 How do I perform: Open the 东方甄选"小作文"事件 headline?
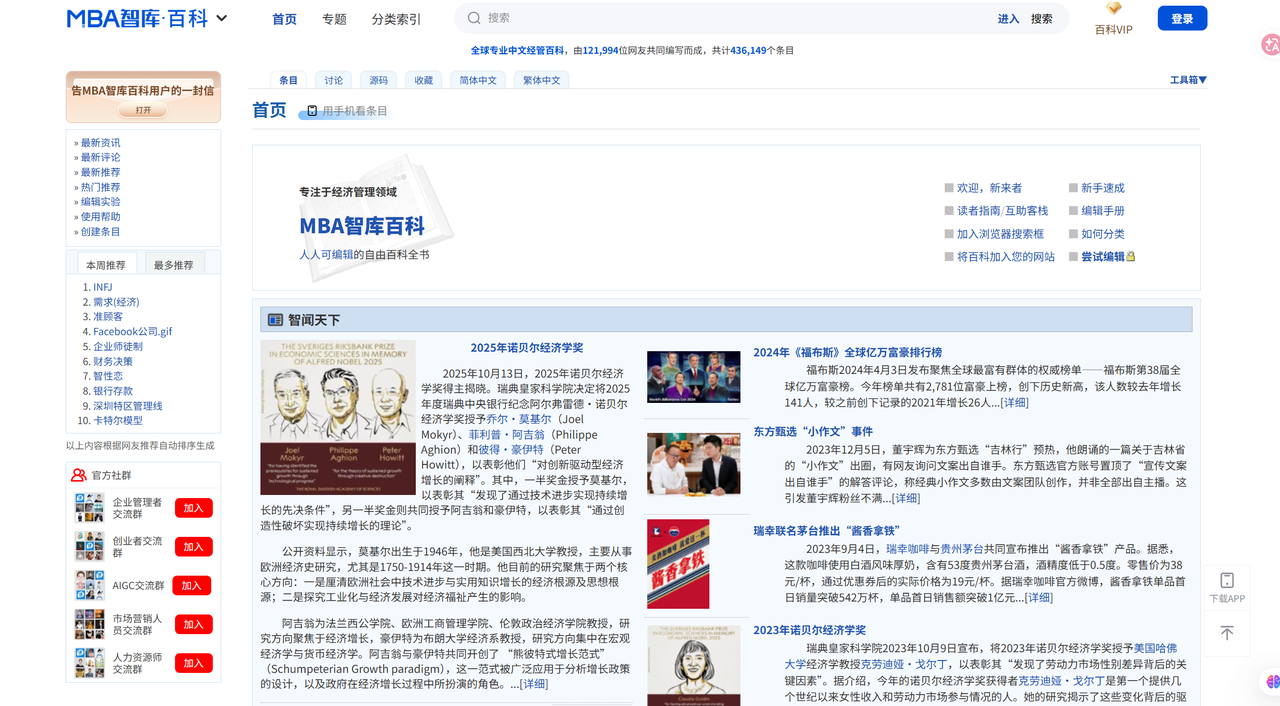click(x=813, y=432)
